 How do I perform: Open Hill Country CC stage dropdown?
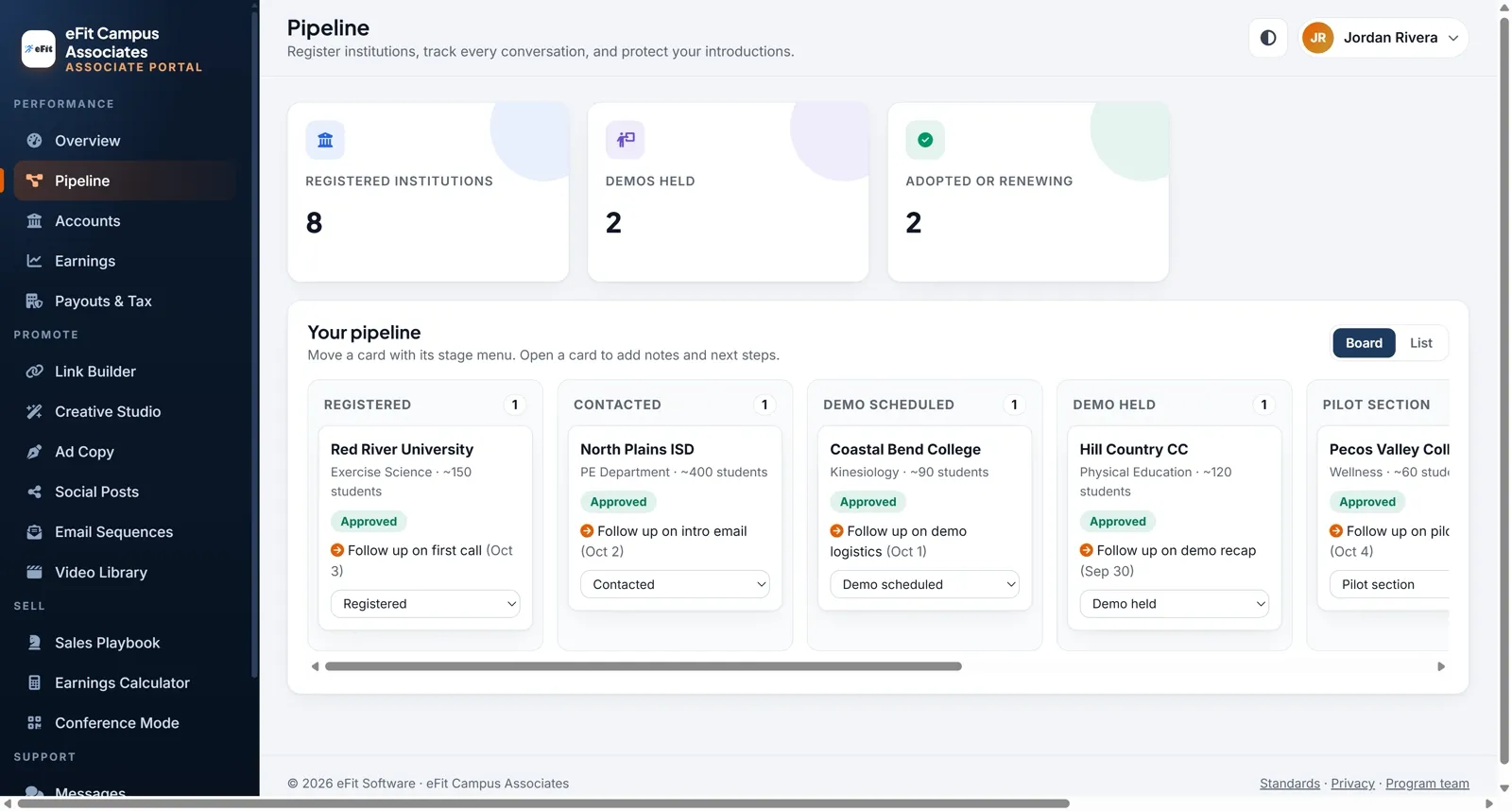[1175, 604]
